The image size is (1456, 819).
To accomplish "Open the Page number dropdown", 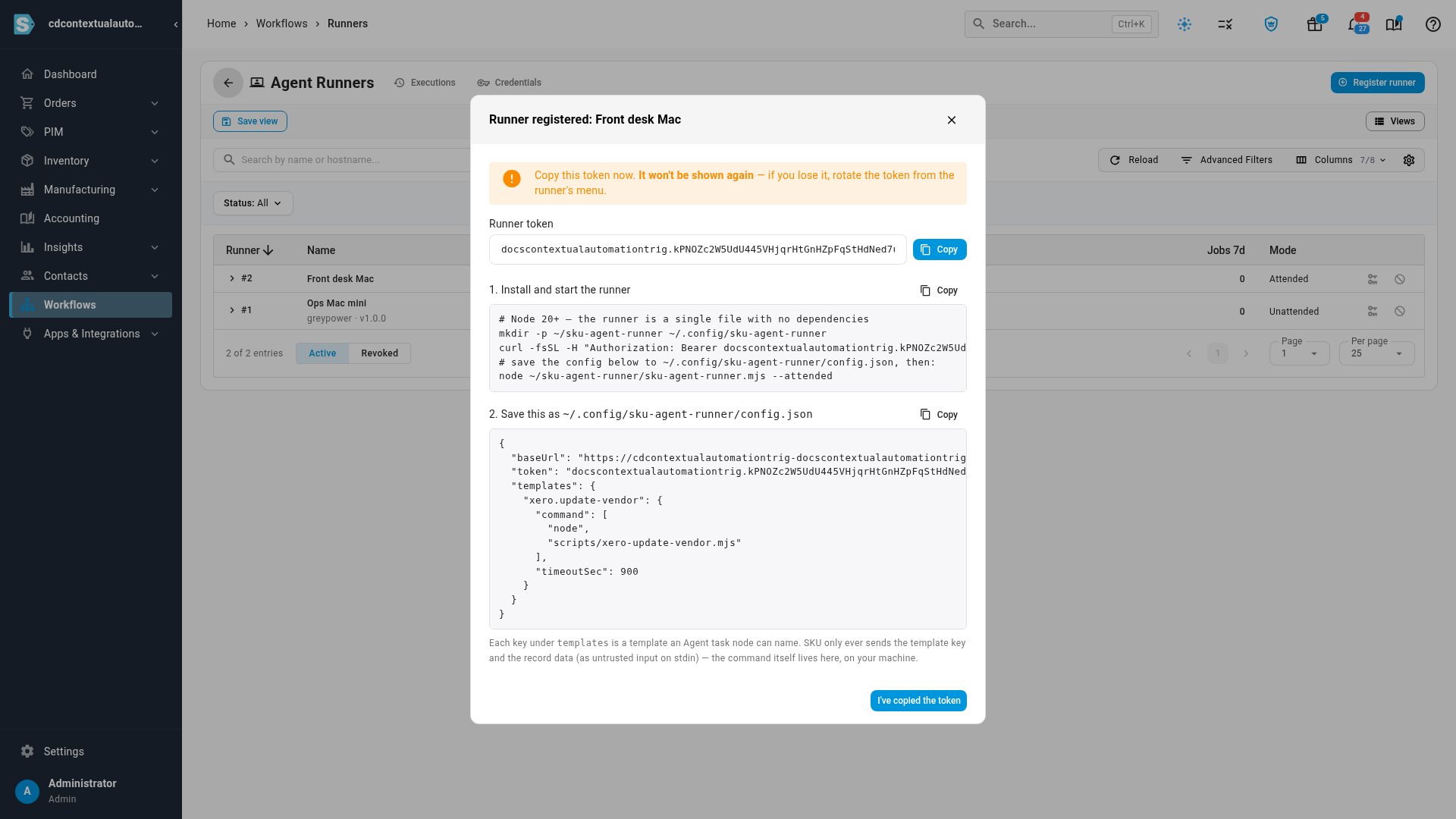I will coord(1299,353).
